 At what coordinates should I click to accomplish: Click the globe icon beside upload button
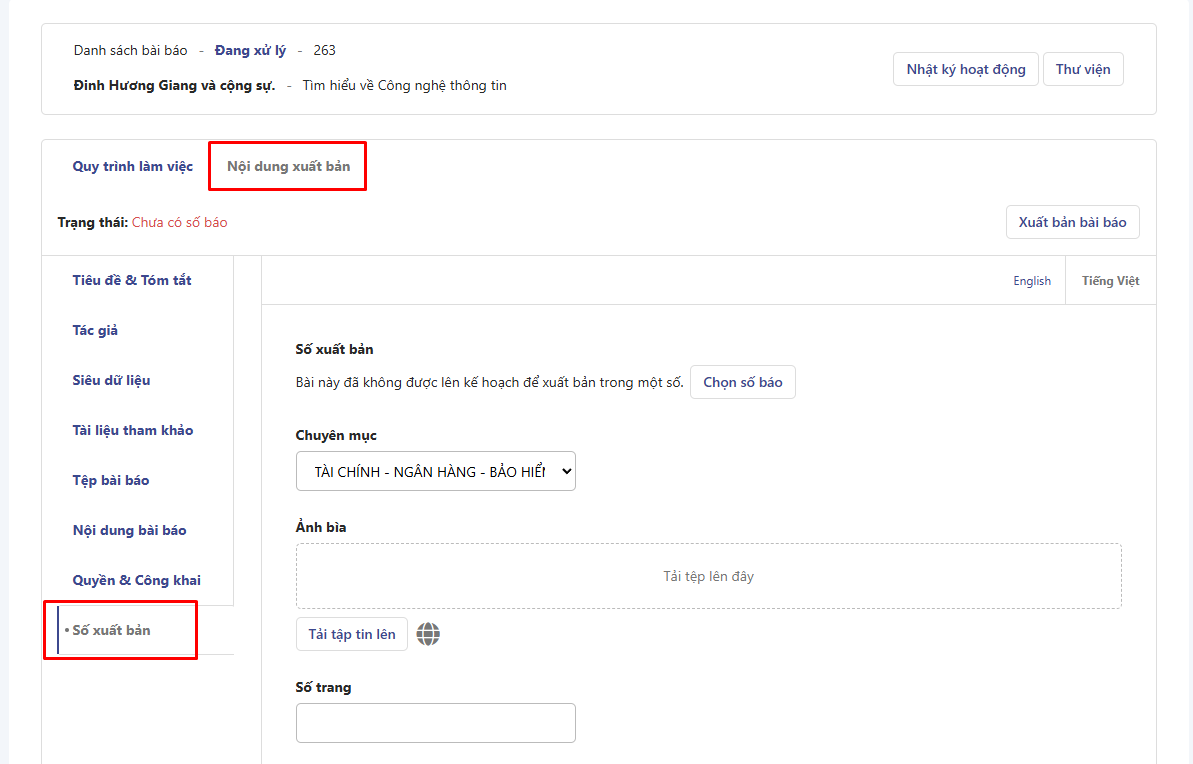coord(428,634)
